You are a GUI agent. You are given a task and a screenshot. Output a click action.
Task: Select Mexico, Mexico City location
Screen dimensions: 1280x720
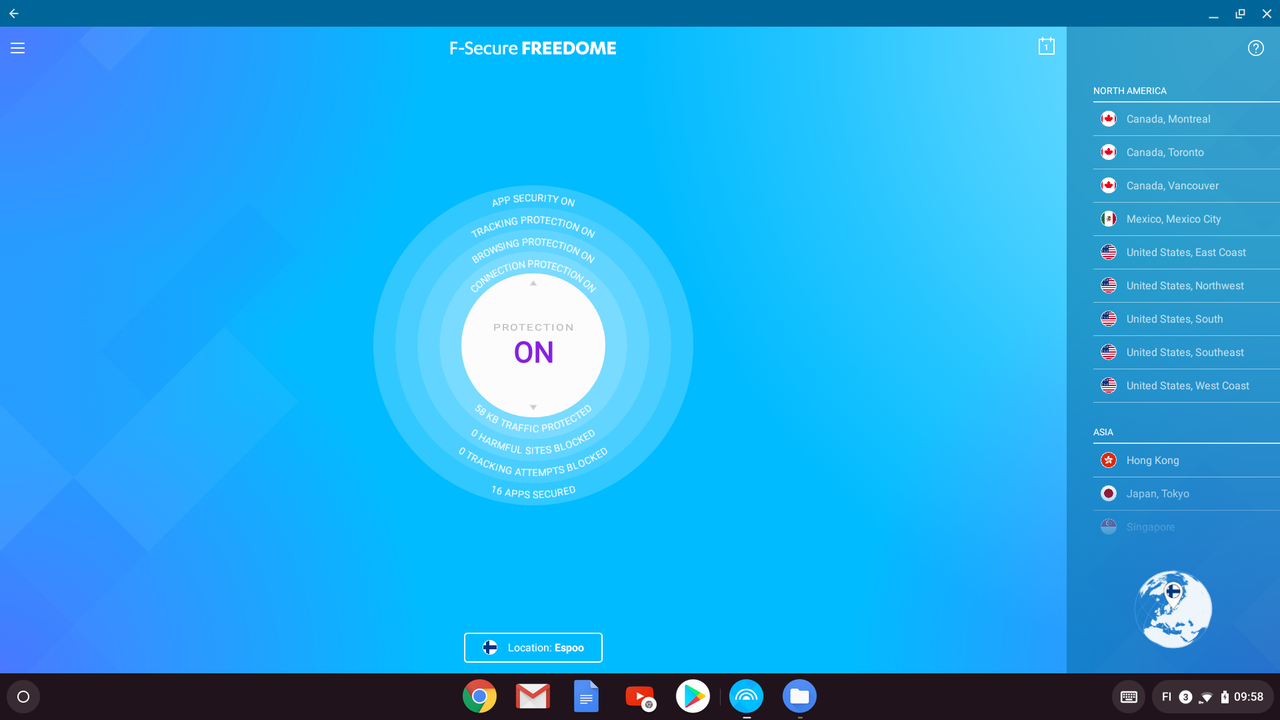click(1186, 219)
